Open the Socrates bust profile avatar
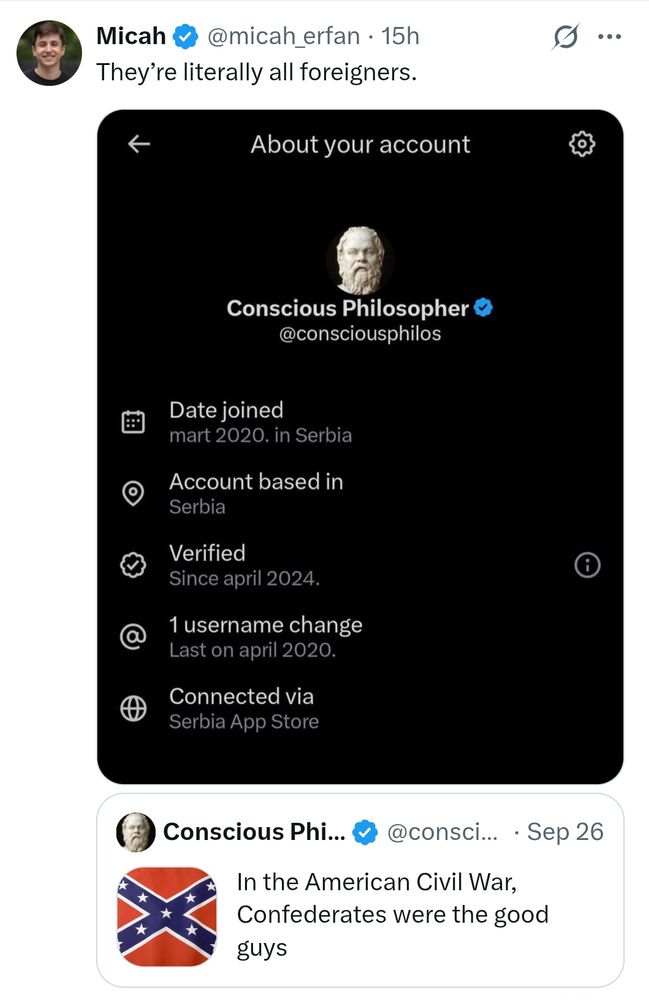The image size is (649, 1000). click(x=359, y=259)
